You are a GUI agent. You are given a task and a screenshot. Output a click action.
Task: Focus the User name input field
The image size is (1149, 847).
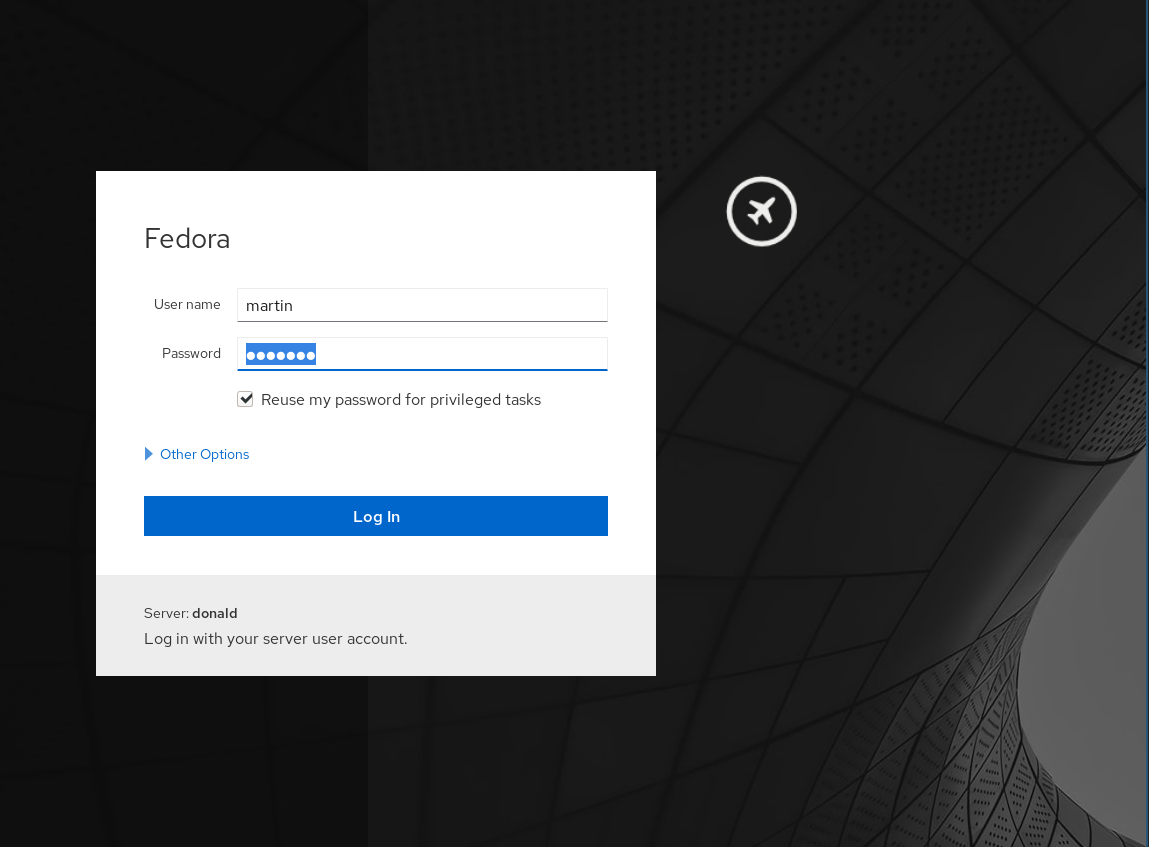tap(422, 305)
